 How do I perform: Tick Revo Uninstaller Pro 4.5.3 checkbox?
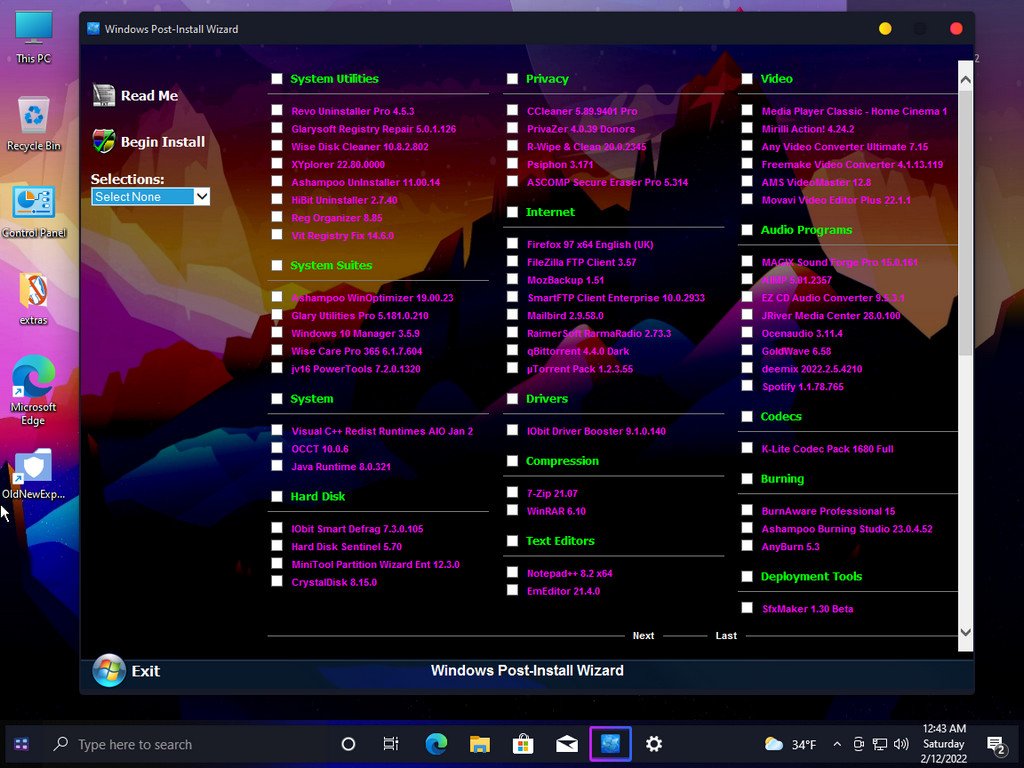pos(277,110)
